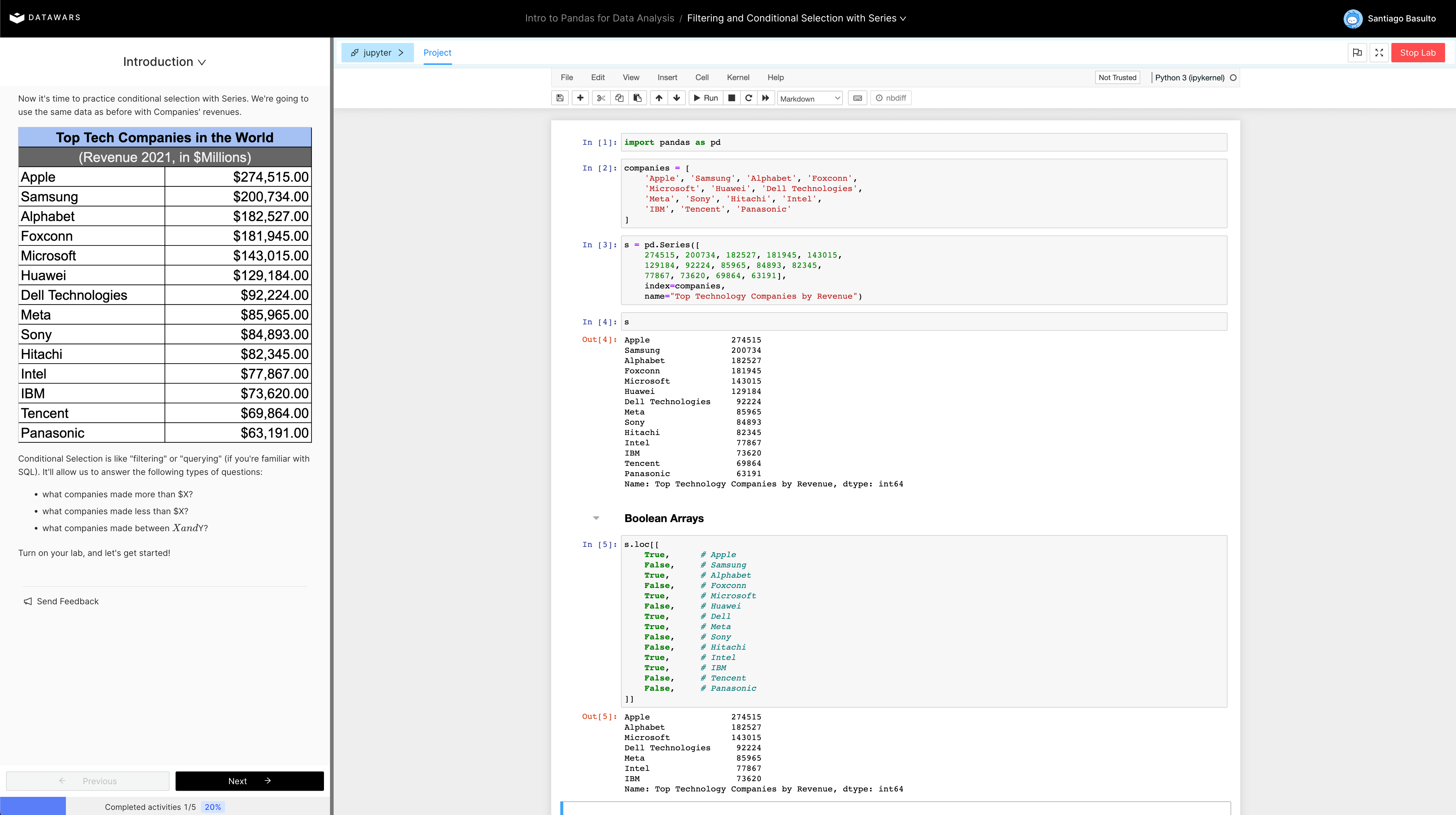Open the View menu
The image size is (1456, 815).
point(631,77)
